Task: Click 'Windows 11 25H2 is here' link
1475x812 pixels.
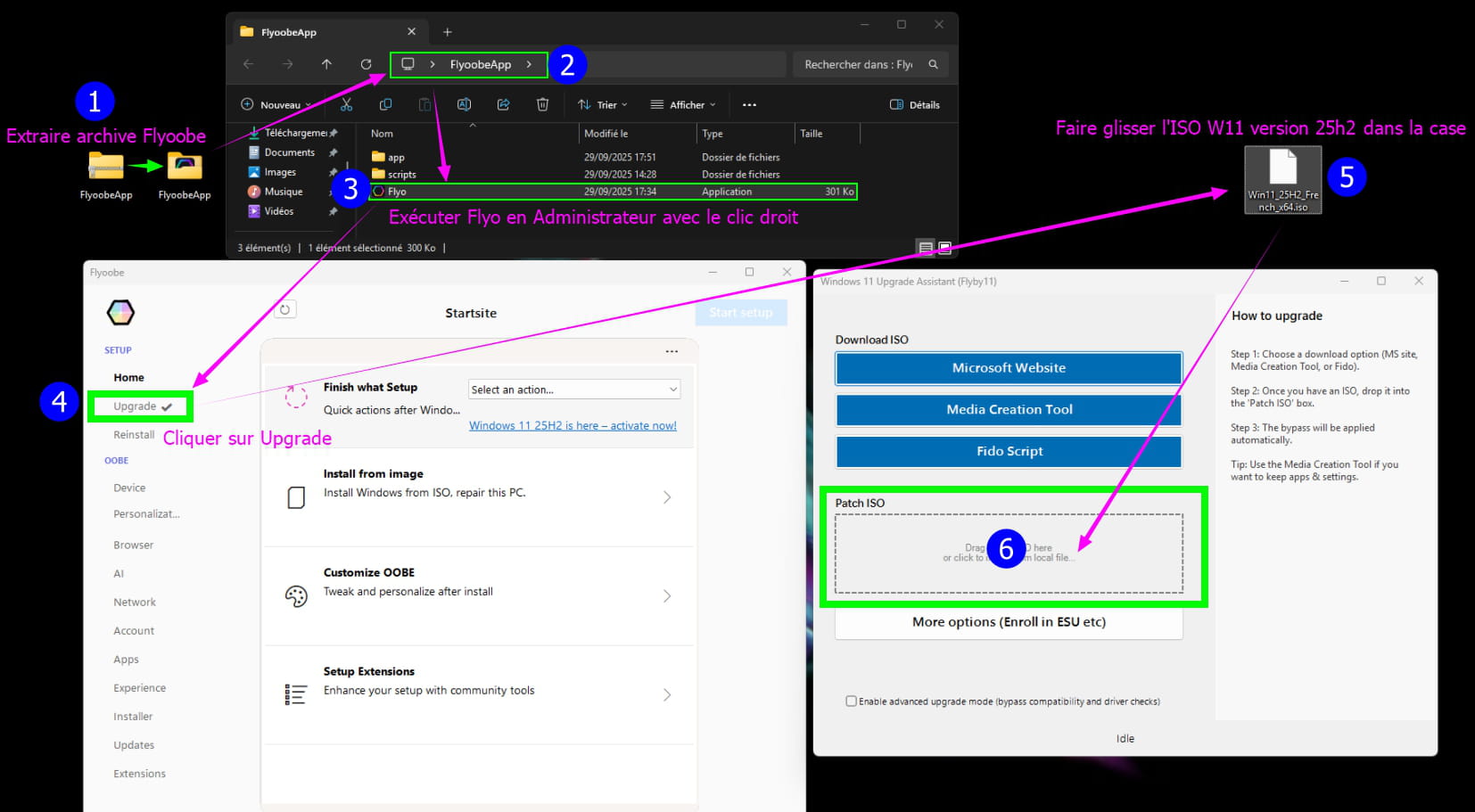Action: (x=573, y=426)
